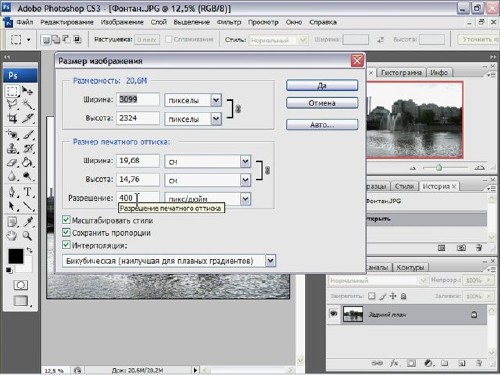Toggle lock all icon beside Закрепить
500x375 pixels.
tap(403, 296)
